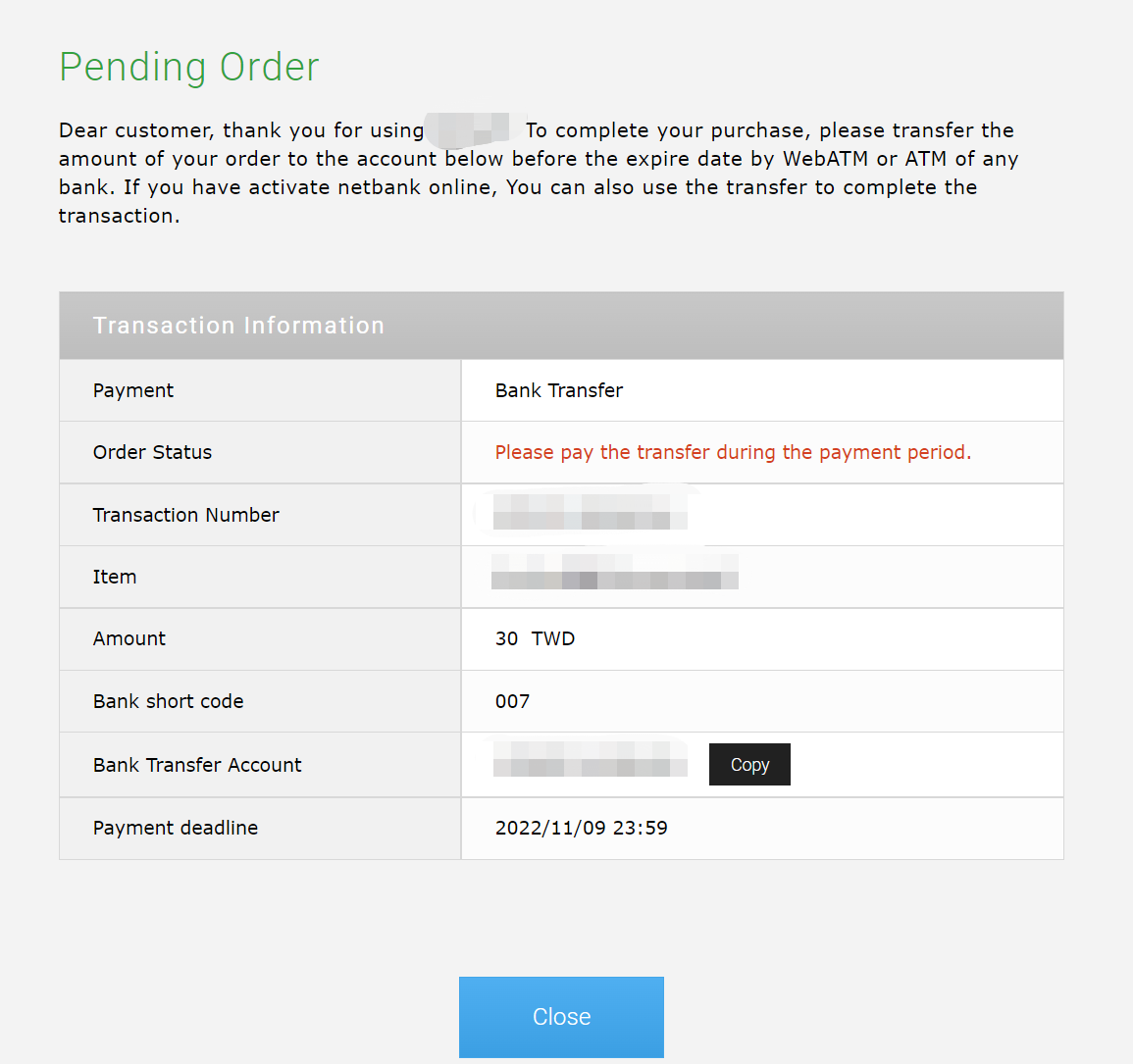Click the Bank Transfer Account label
The height and width of the screenshot is (1064, 1133).
point(197,764)
